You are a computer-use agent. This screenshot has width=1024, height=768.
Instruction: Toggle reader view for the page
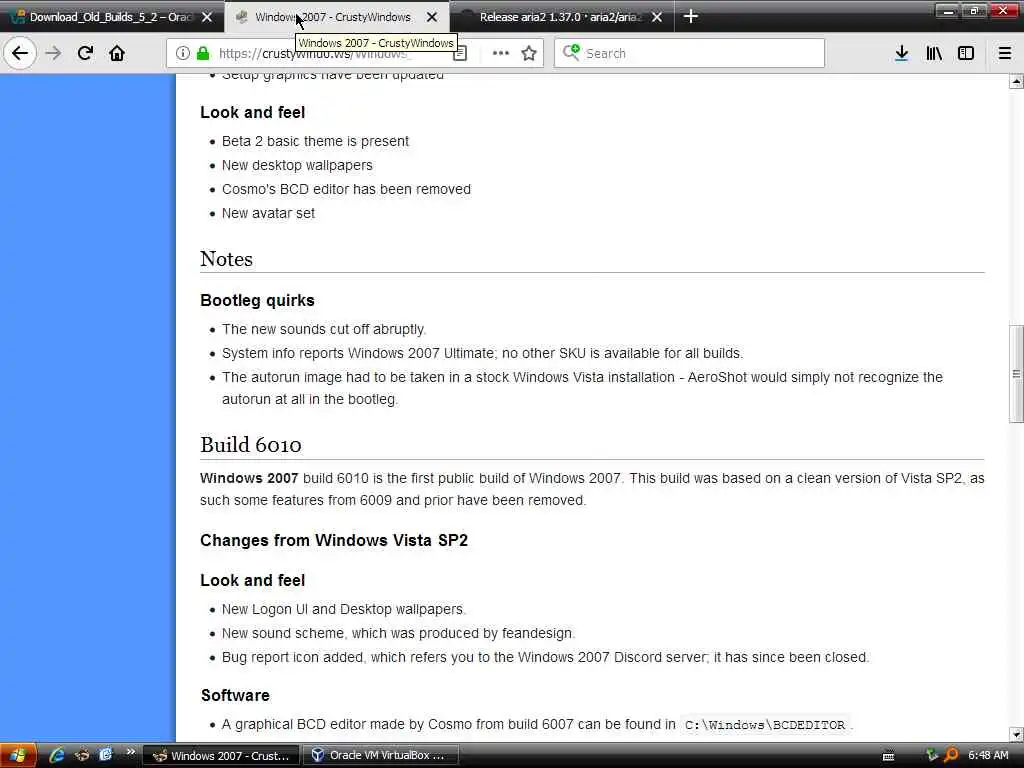(460, 54)
